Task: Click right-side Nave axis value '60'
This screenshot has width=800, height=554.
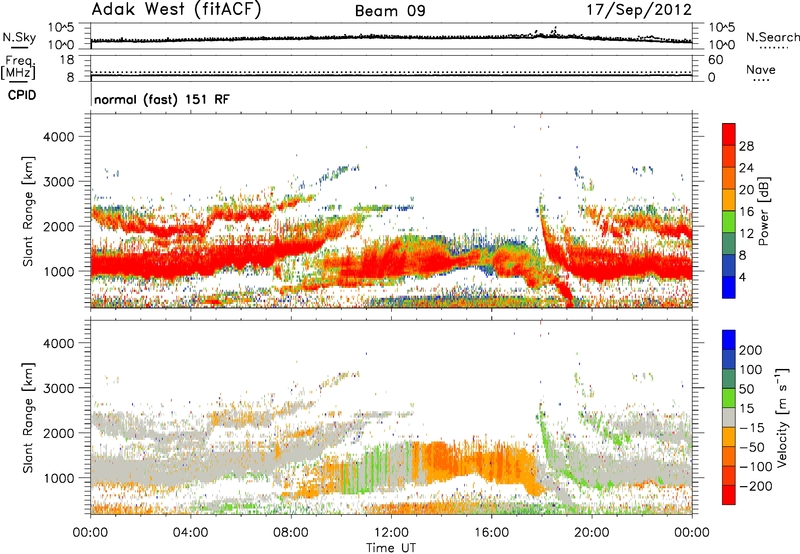Action: tap(715, 60)
